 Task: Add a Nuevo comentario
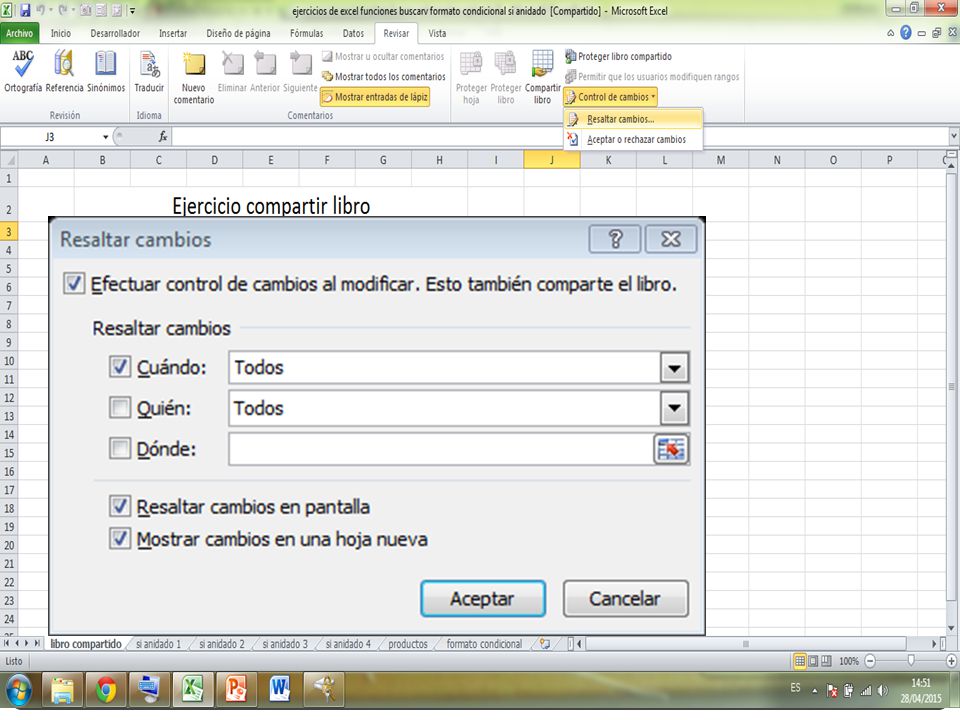(x=193, y=77)
